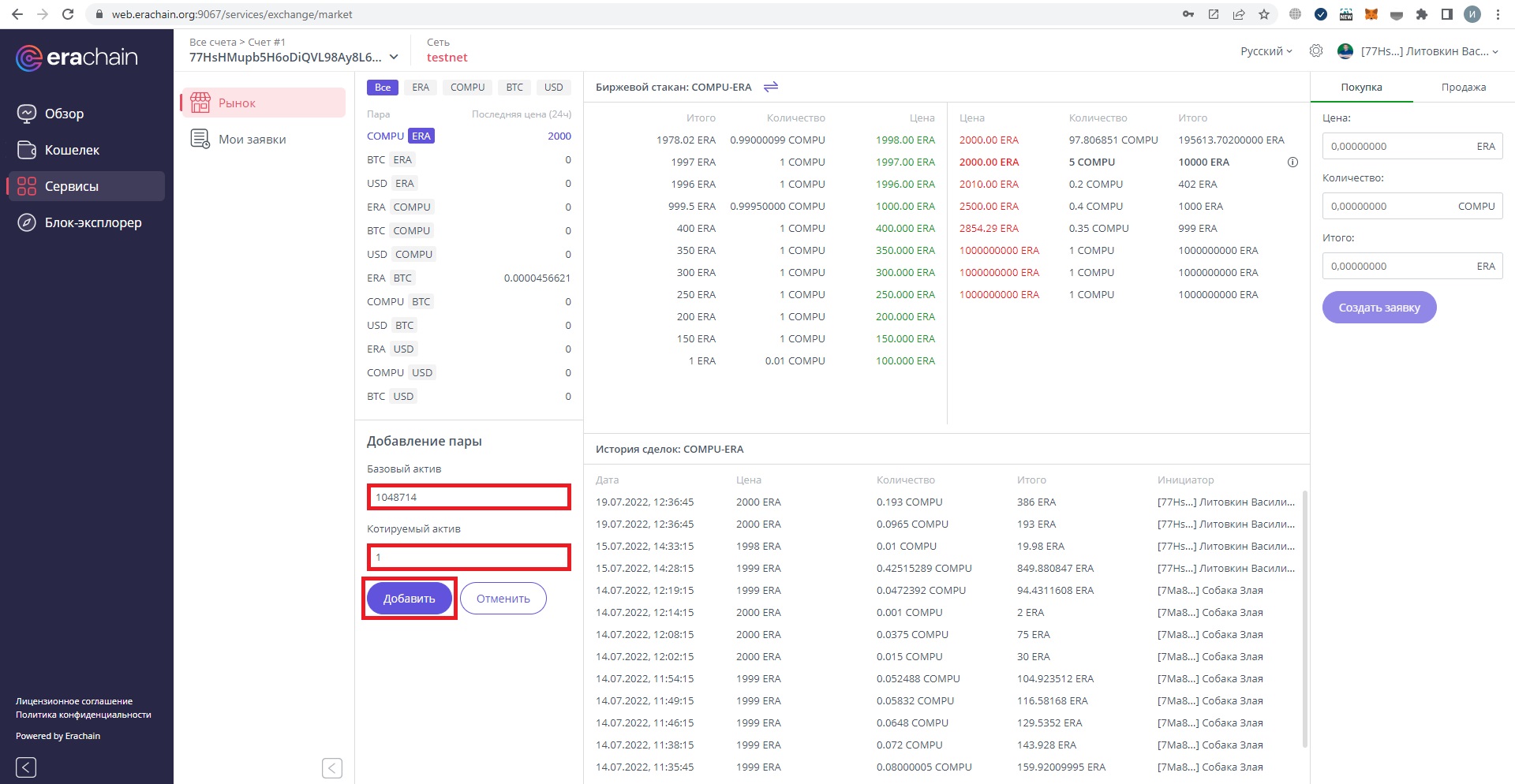Click the swap pair arrows icon
Viewport: 1515px width, 784px height.
coord(771,87)
